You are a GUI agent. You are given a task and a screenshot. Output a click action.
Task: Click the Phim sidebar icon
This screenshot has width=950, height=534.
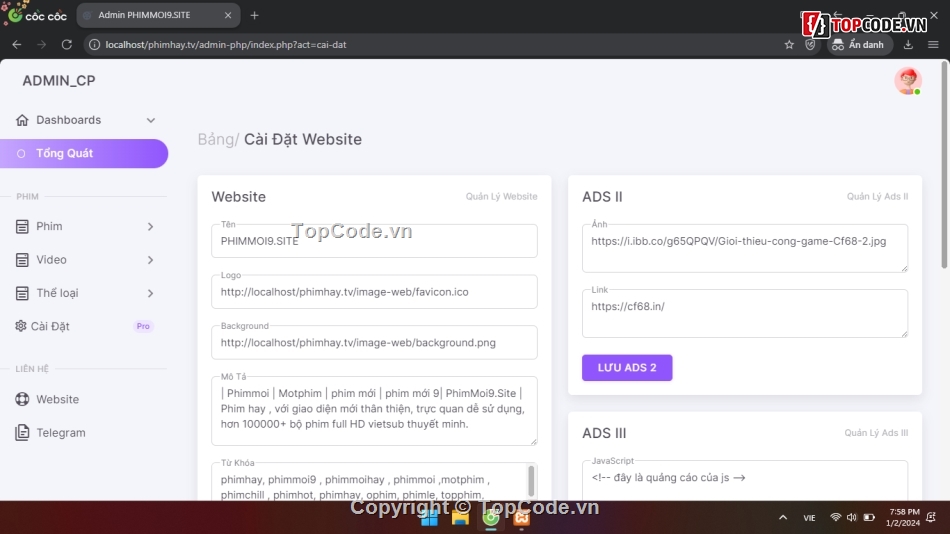click(22, 227)
